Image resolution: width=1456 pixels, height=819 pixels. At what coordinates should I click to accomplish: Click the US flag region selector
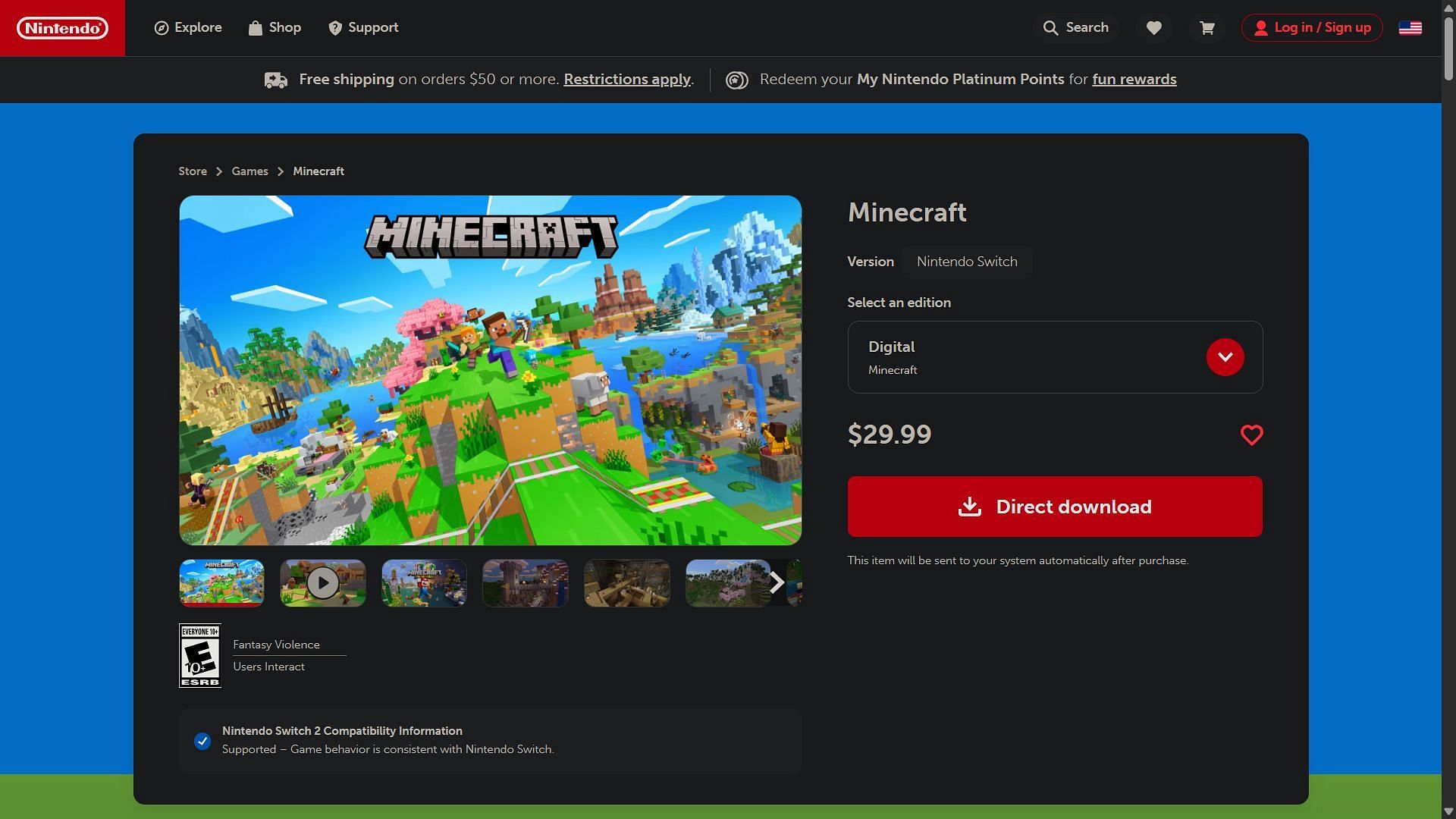click(x=1410, y=28)
